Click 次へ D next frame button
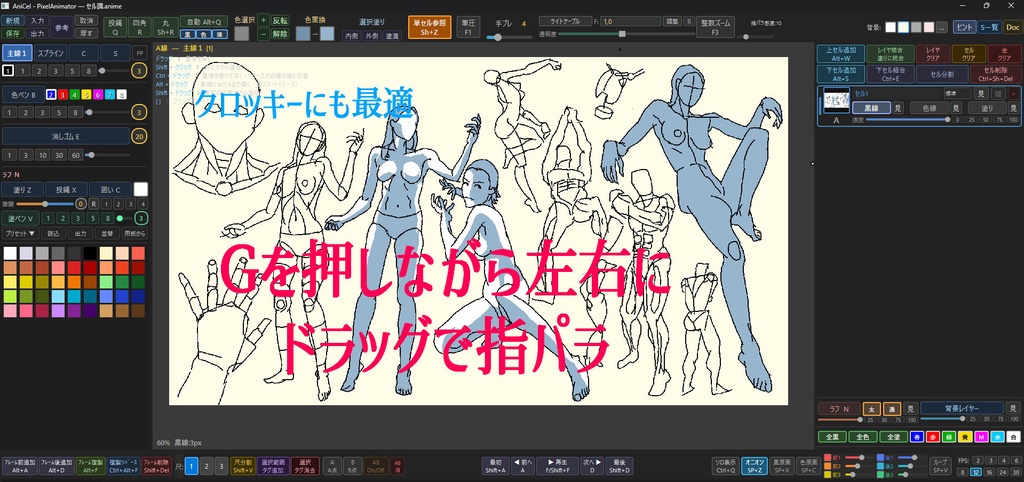This screenshot has height=482, width=1024. pyautogui.click(x=592, y=465)
